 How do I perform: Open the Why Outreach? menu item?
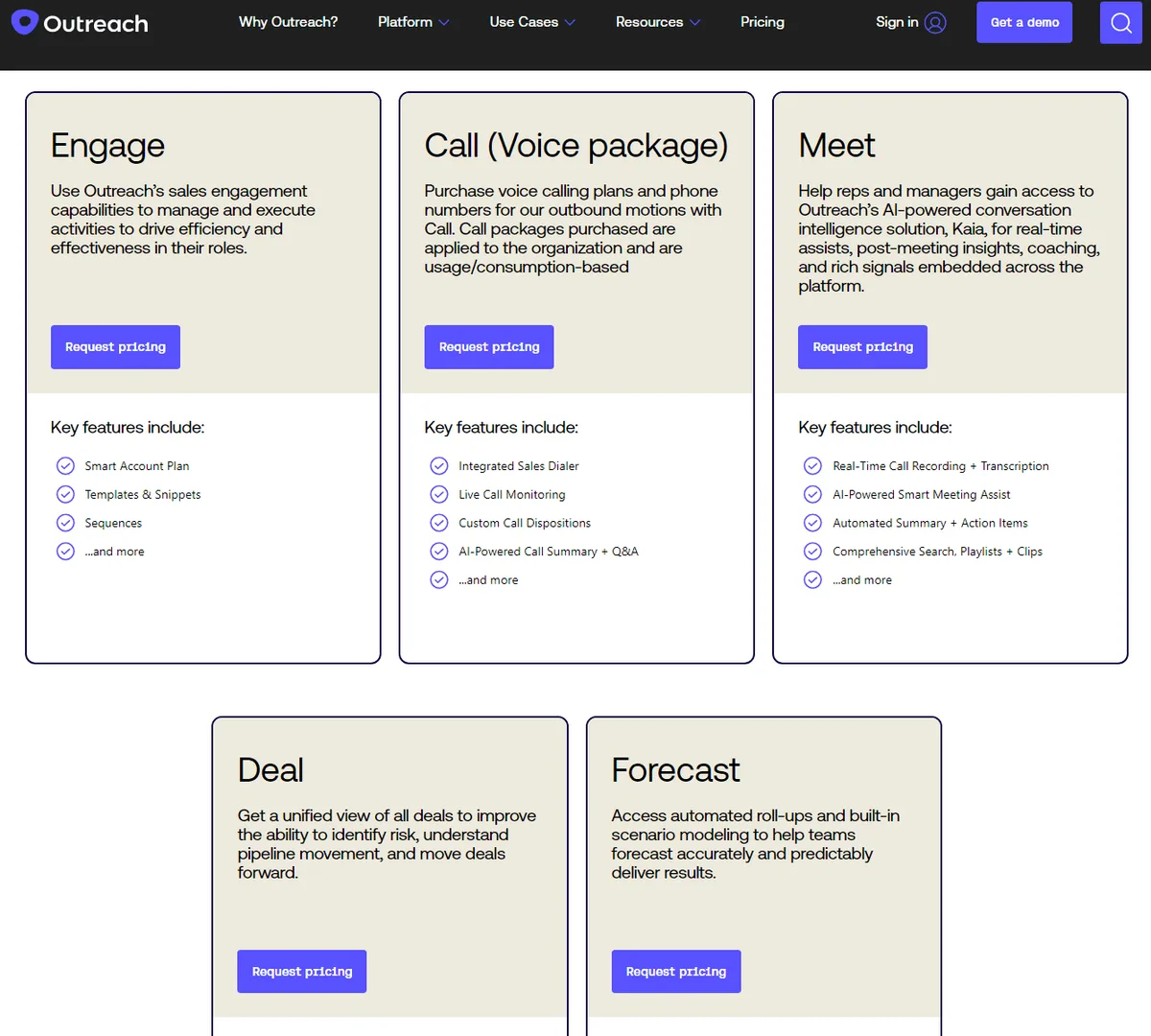click(x=288, y=22)
